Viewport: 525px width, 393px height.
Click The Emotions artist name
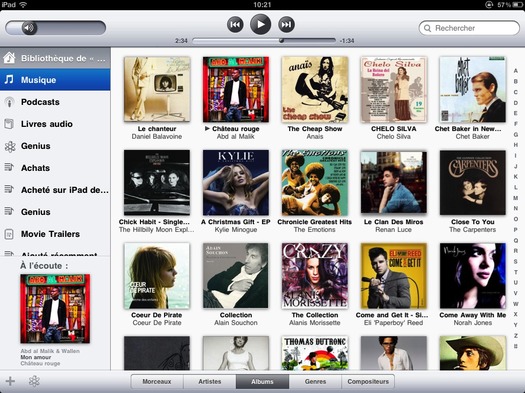[x=315, y=230]
